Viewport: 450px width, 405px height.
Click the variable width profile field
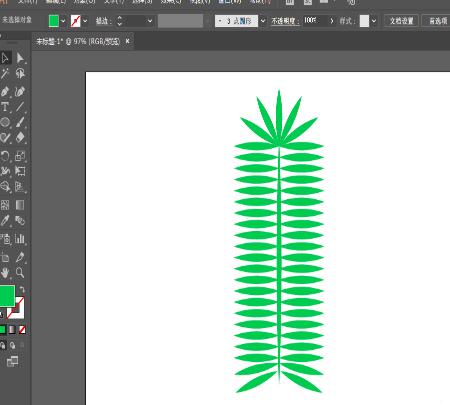click(180, 21)
